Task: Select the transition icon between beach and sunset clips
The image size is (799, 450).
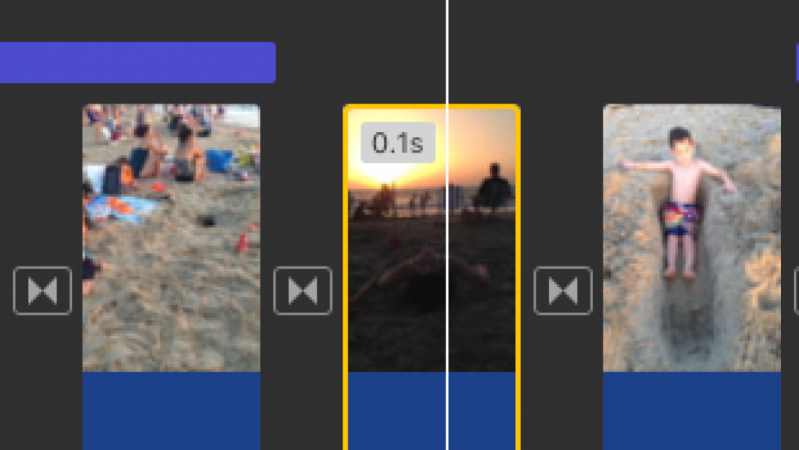Action: (303, 290)
